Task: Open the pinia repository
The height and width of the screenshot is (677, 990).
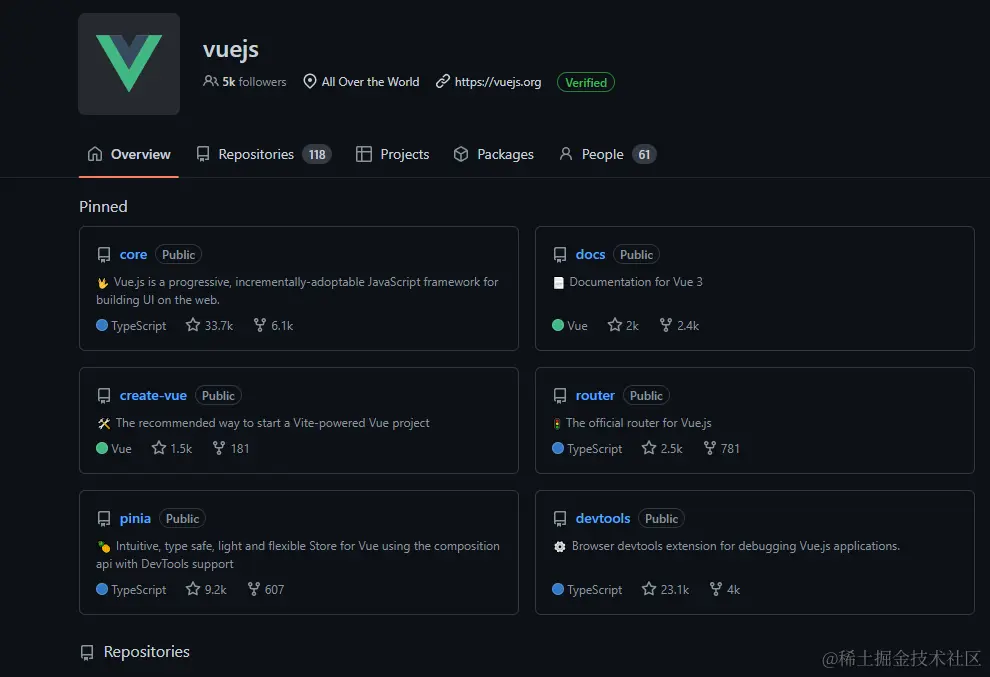Action: tap(135, 519)
